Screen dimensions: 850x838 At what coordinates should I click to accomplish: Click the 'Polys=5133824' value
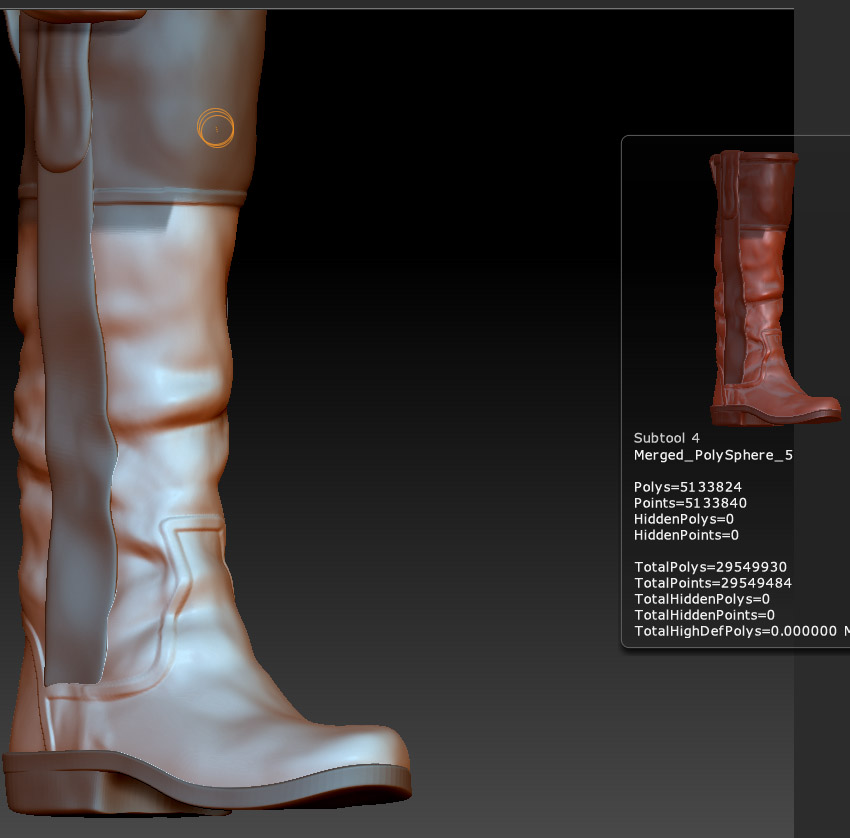pyautogui.click(x=687, y=487)
